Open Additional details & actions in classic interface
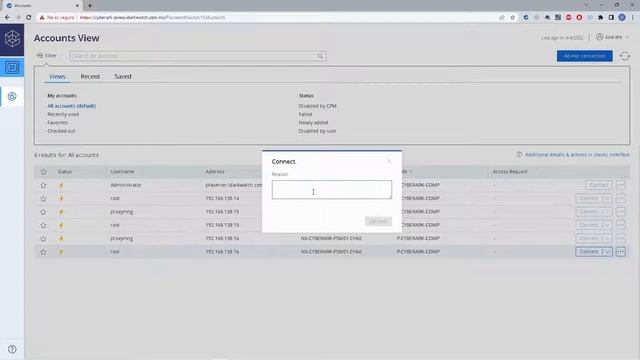This screenshot has height=360, width=640. pos(577,155)
